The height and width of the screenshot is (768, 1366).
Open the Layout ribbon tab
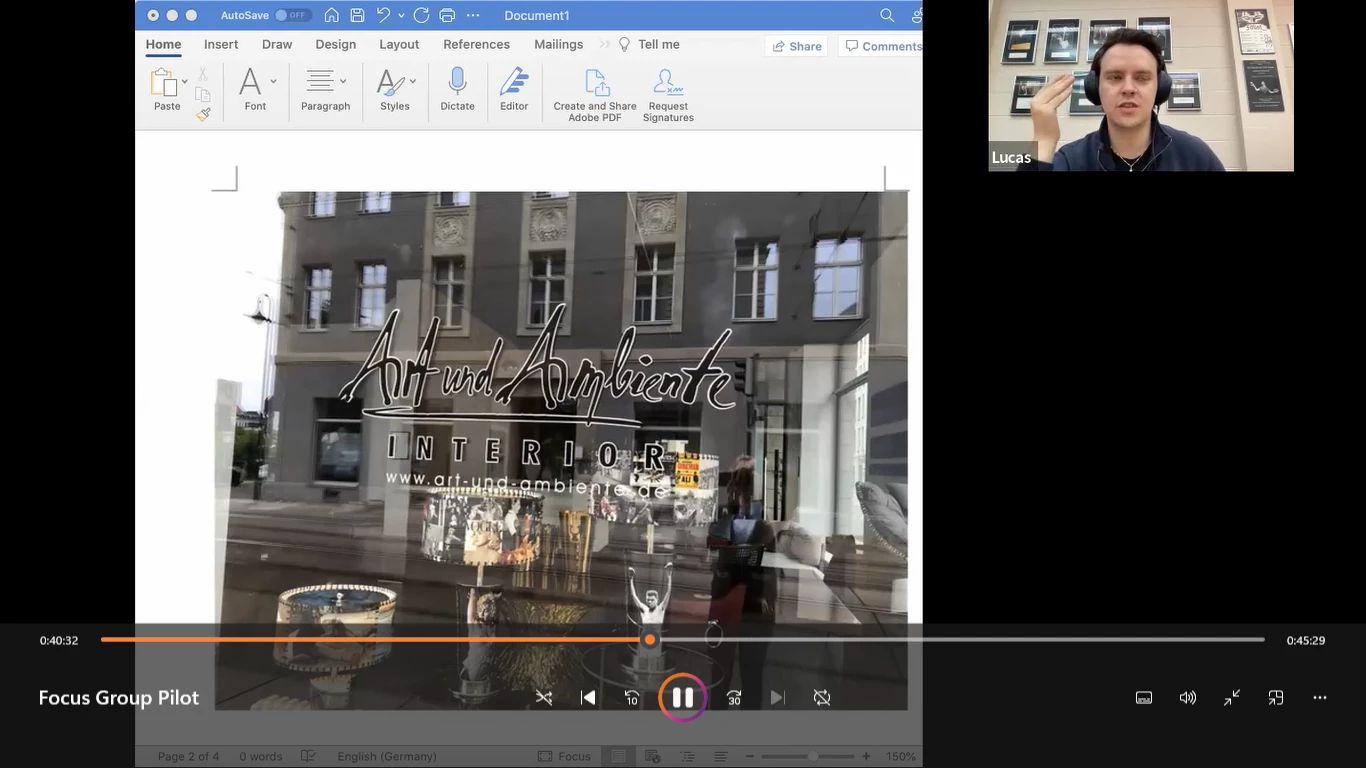tap(399, 44)
